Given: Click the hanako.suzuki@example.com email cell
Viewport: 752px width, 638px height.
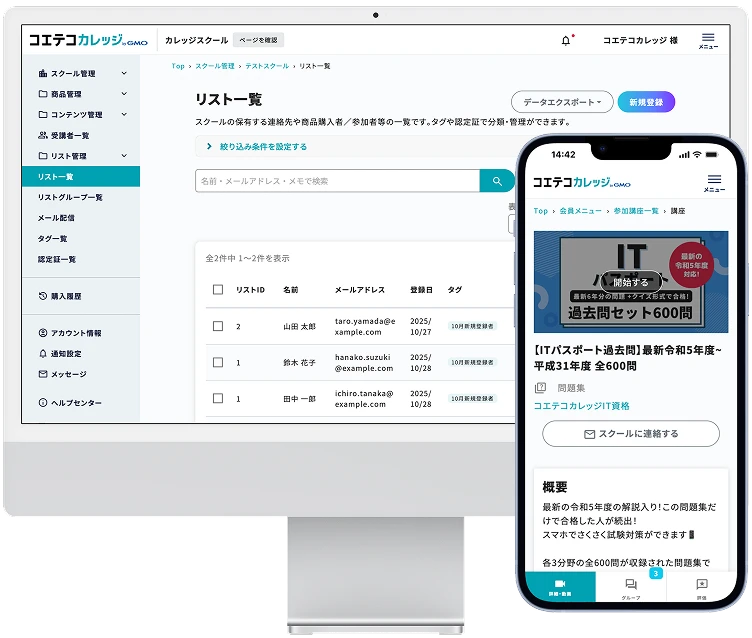Looking at the screenshot, I should (x=364, y=363).
